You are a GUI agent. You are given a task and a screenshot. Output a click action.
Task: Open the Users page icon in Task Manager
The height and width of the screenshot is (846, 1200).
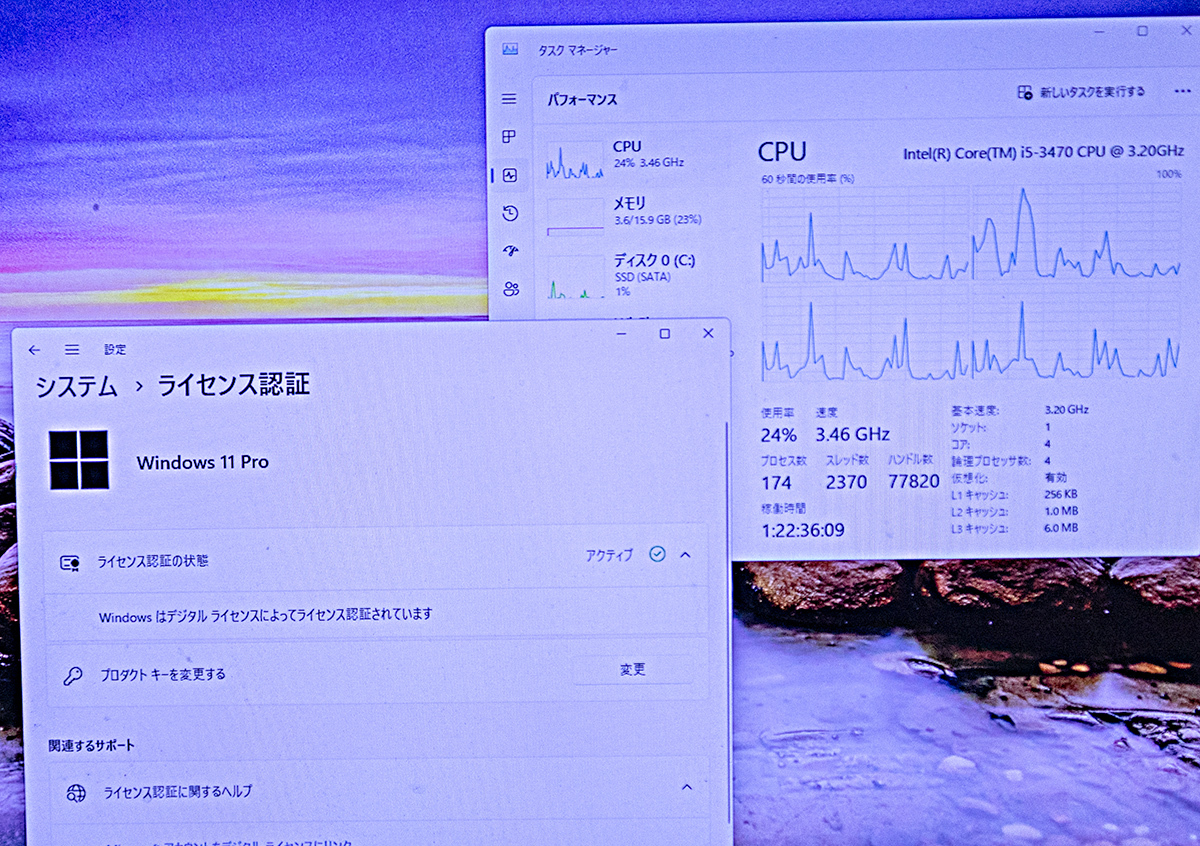(509, 289)
